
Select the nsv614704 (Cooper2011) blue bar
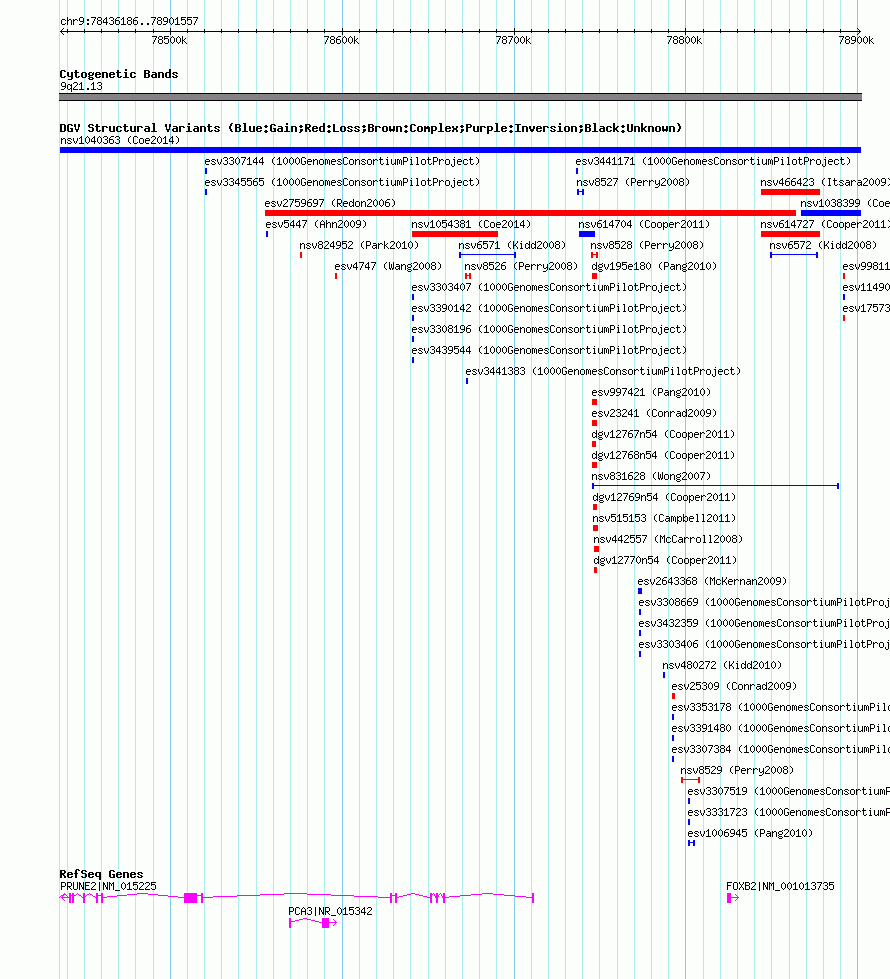click(x=586, y=234)
